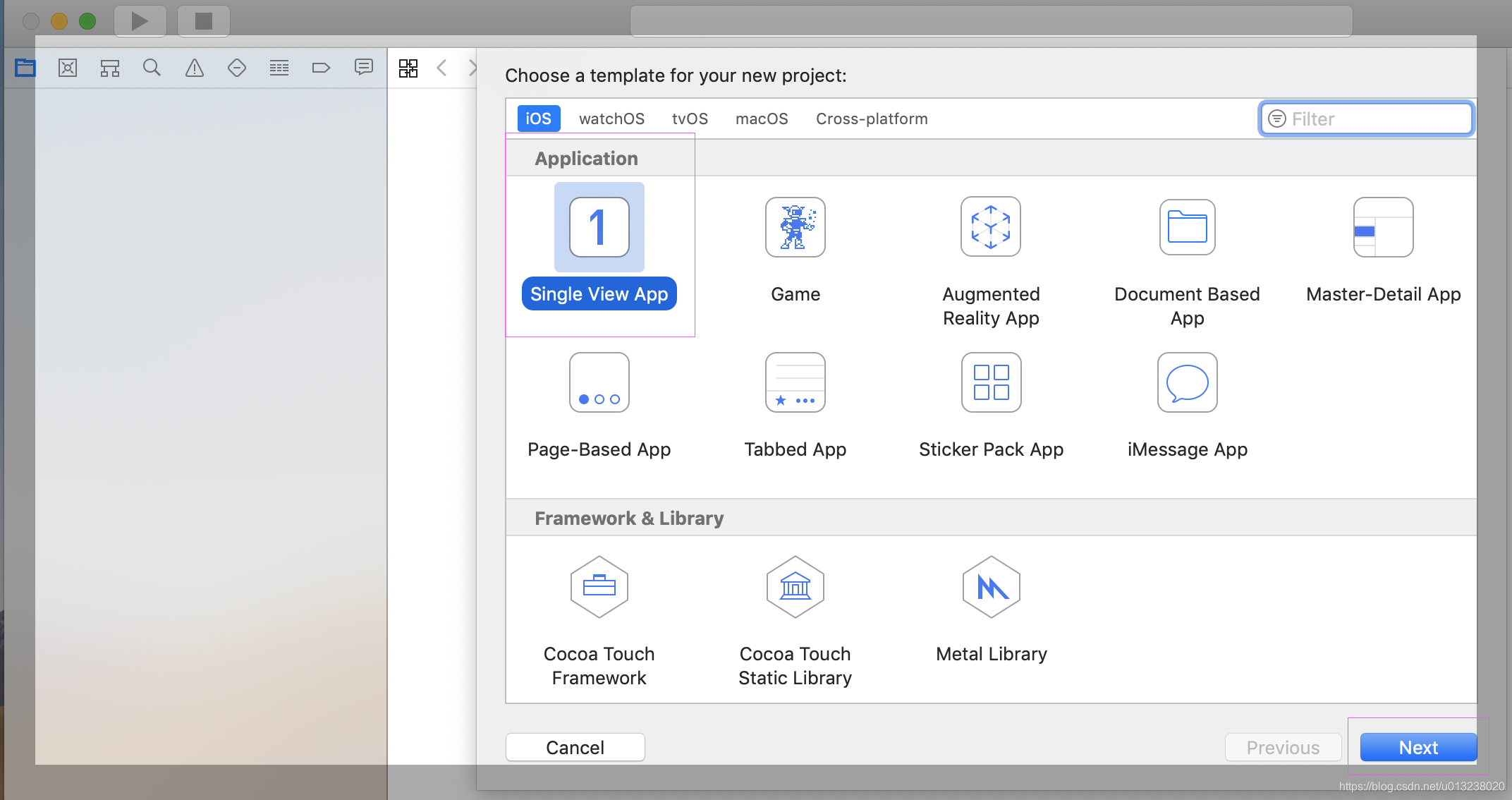Open the Project navigator folder icon
Viewport: 1512px width, 800px height.
(25, 68)
